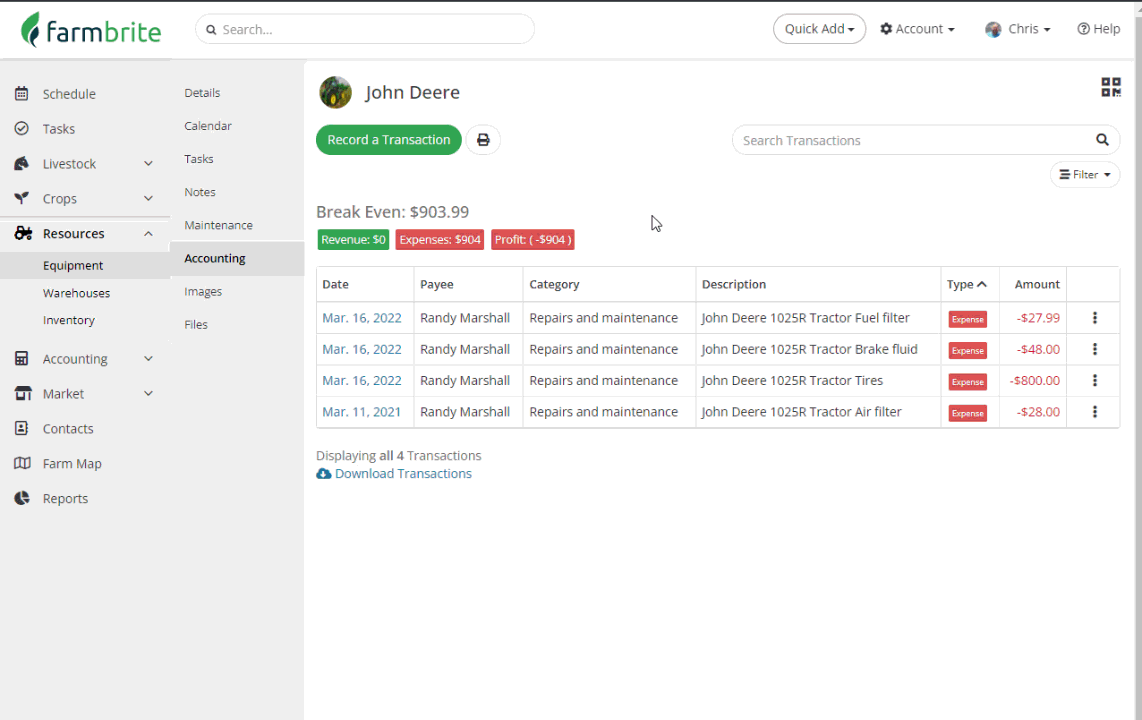Open row menu for Brake fluid transaction
The height and width of the screenshot is (720, 1142).
[x=1095, y=349]
